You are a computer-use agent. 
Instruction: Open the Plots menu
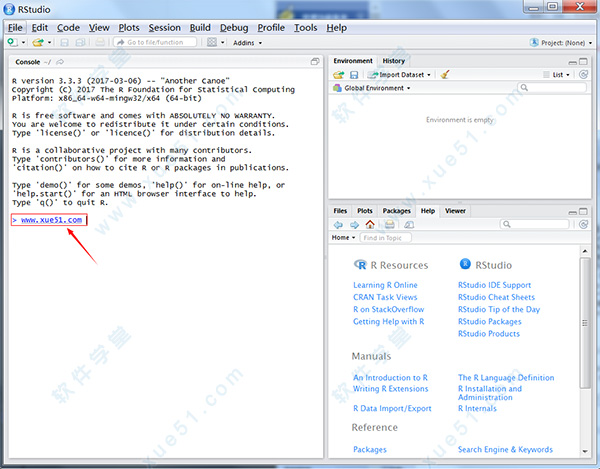click(129, 28)
